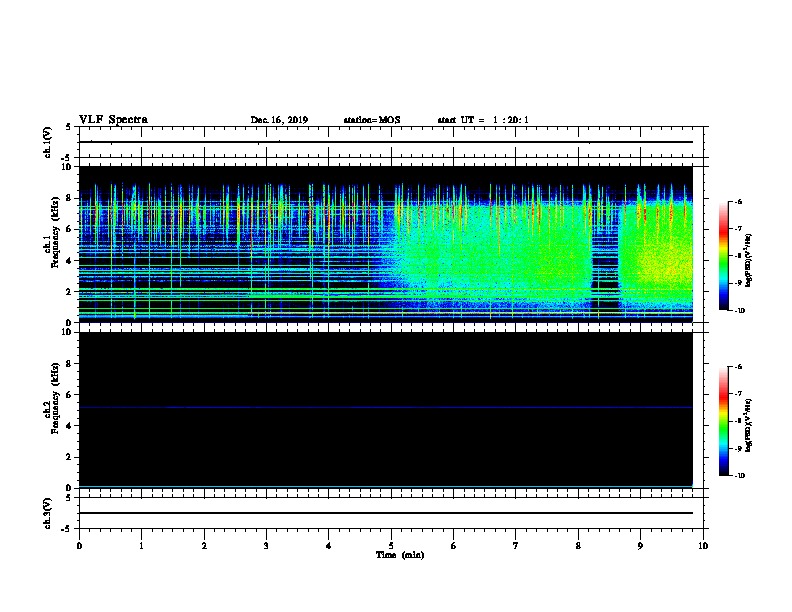Viewport: 792px width, 612px height.
Task: Click the "start UT = 1 : 20: 1" text
Action: [483, 120]
